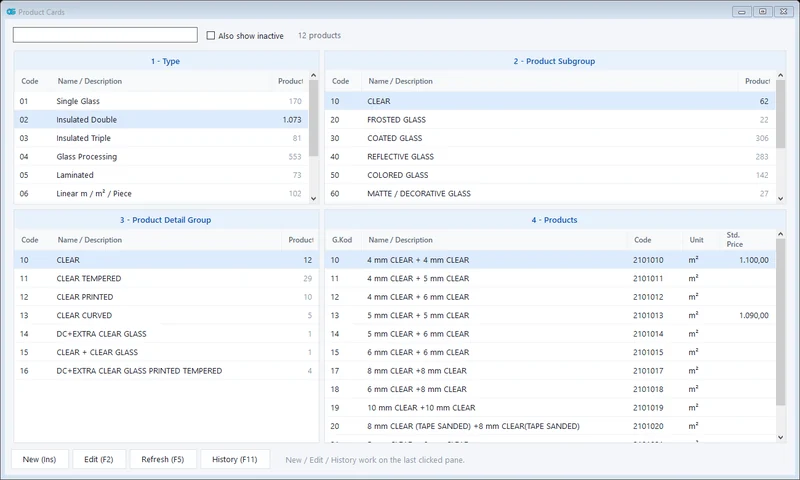Screen dimensions: 800x480
Task: Click the Product Cards app icon in title bar
Action: point(11,12)
